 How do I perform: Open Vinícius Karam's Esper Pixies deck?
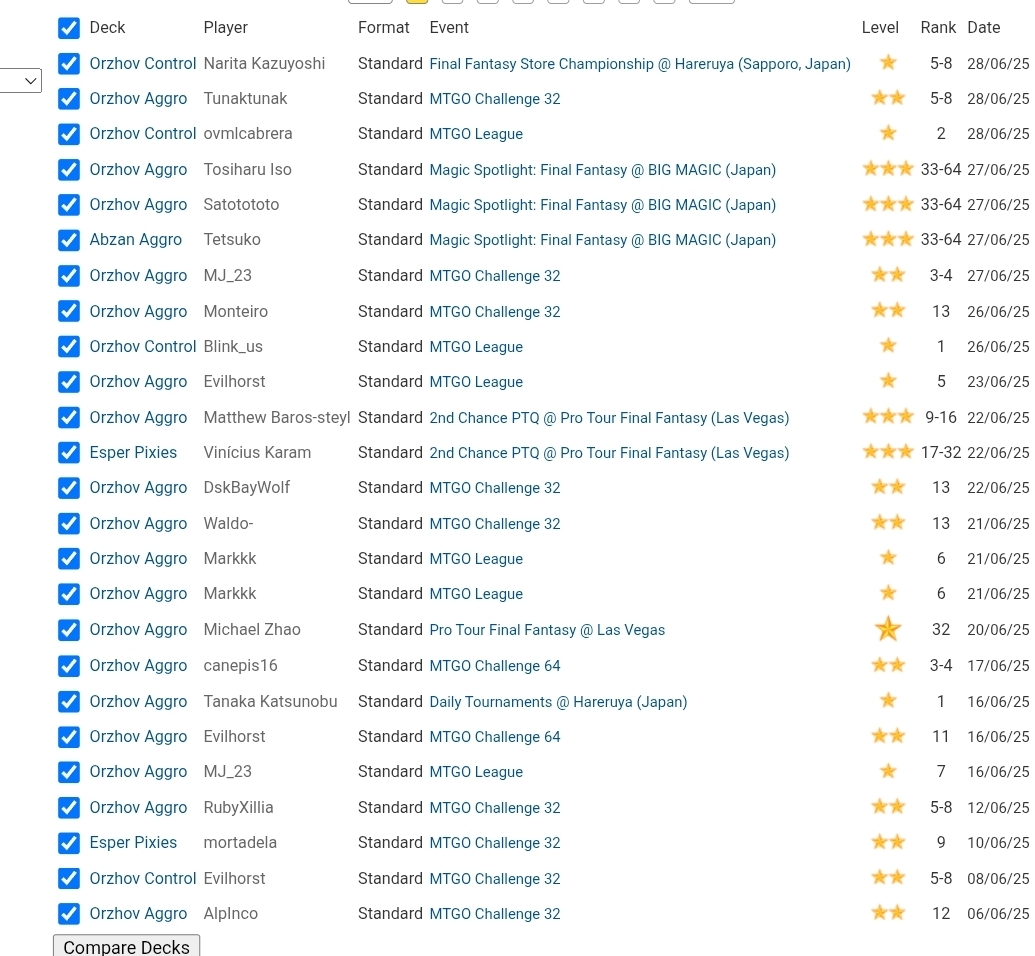coord(133,452)
